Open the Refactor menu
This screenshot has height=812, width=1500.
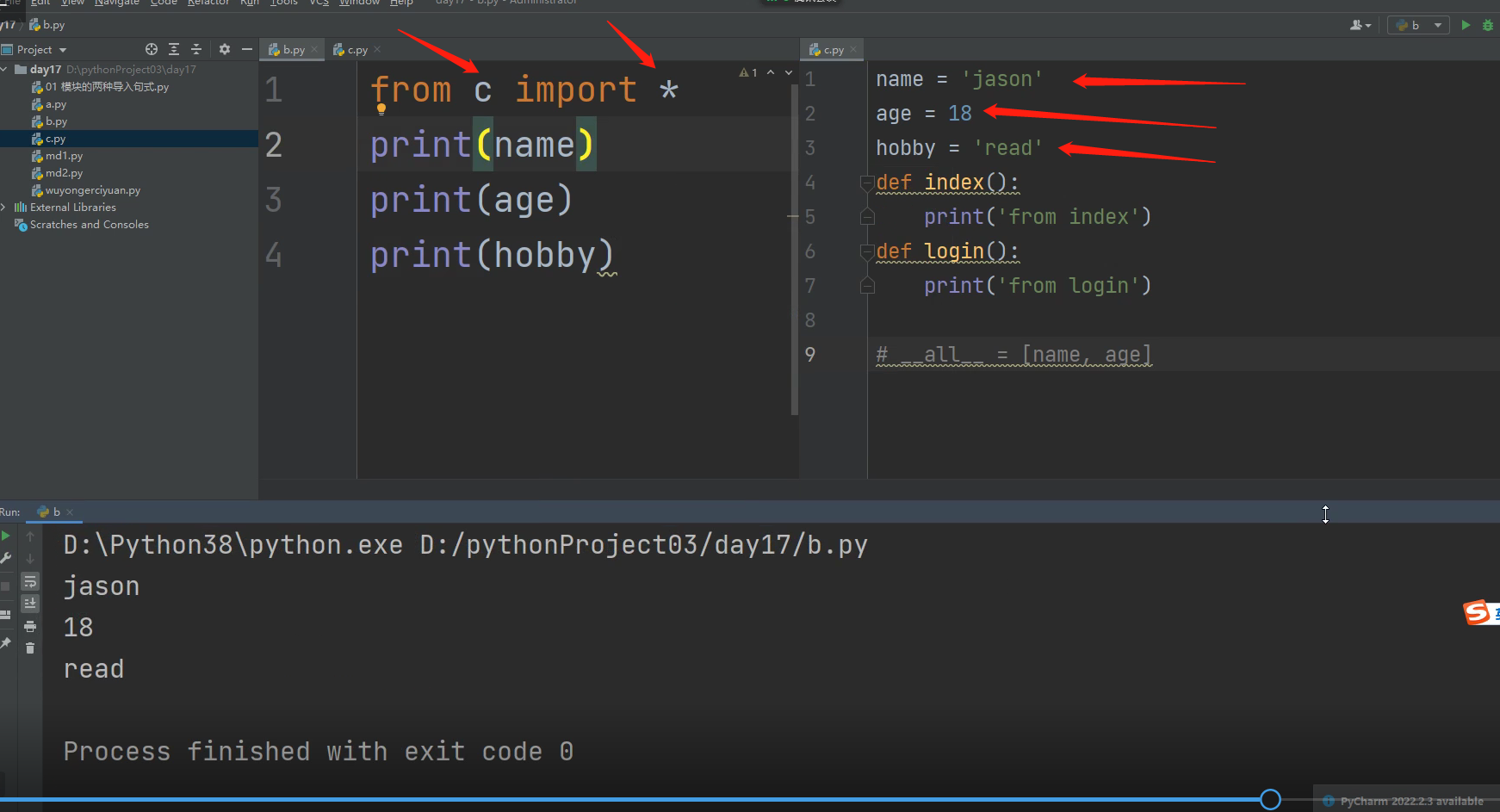tap(208, 3)
